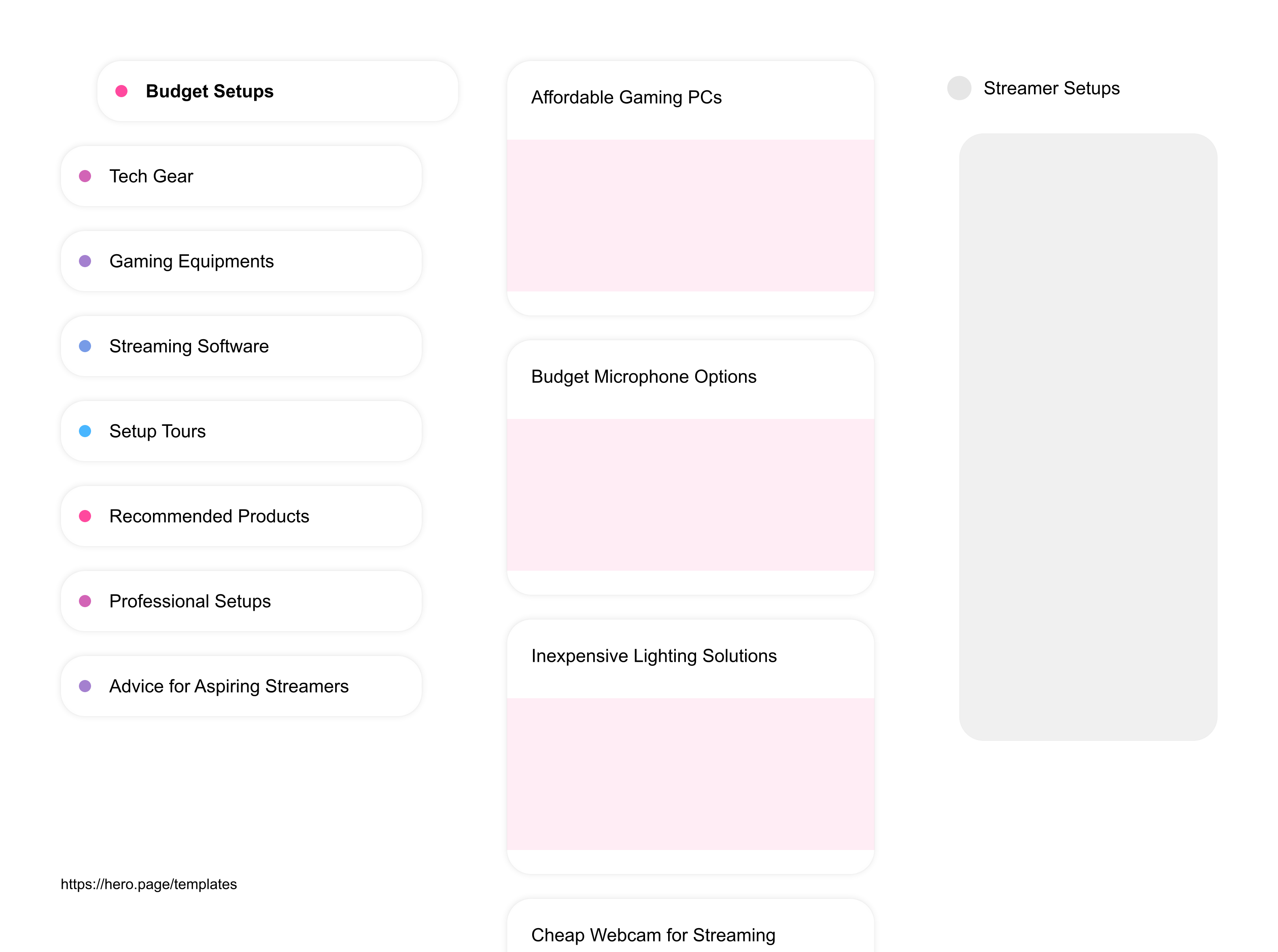1278x952 pixels.
Task: Click the violet dot beside Gaming Equipments
Action: point(85,261)
